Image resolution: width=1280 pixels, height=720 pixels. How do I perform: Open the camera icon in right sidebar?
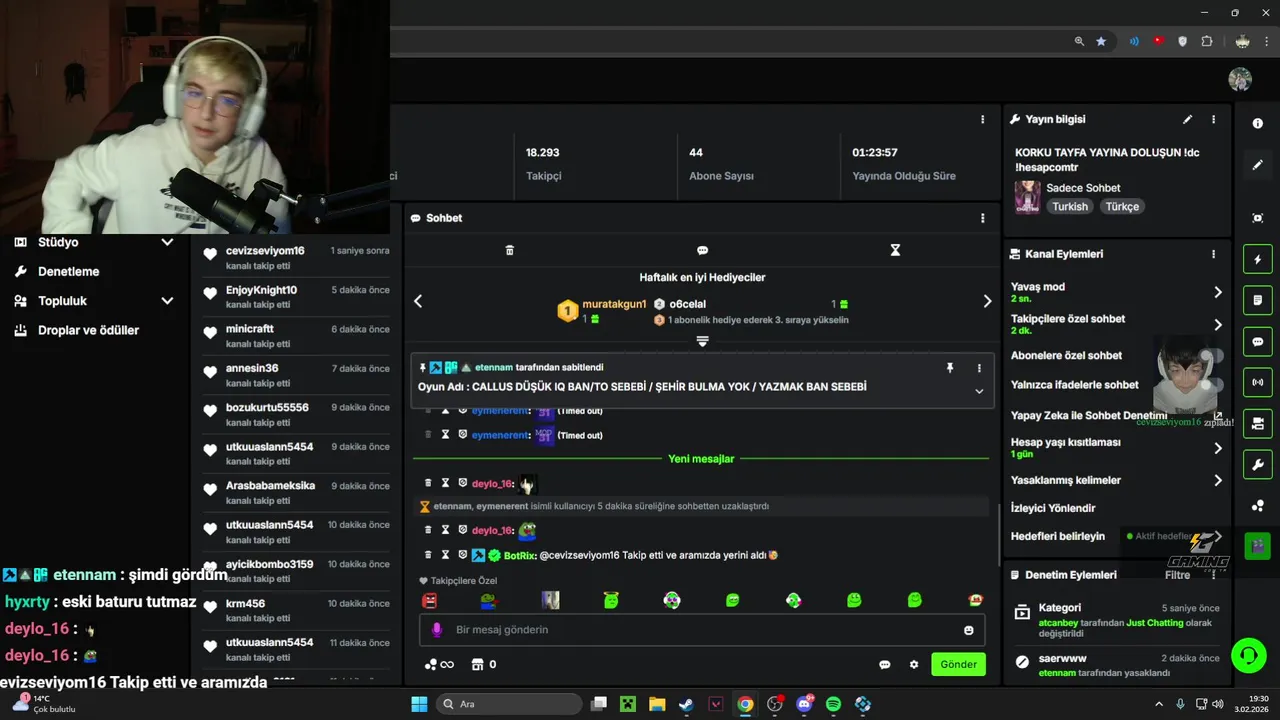[1258, 423]
